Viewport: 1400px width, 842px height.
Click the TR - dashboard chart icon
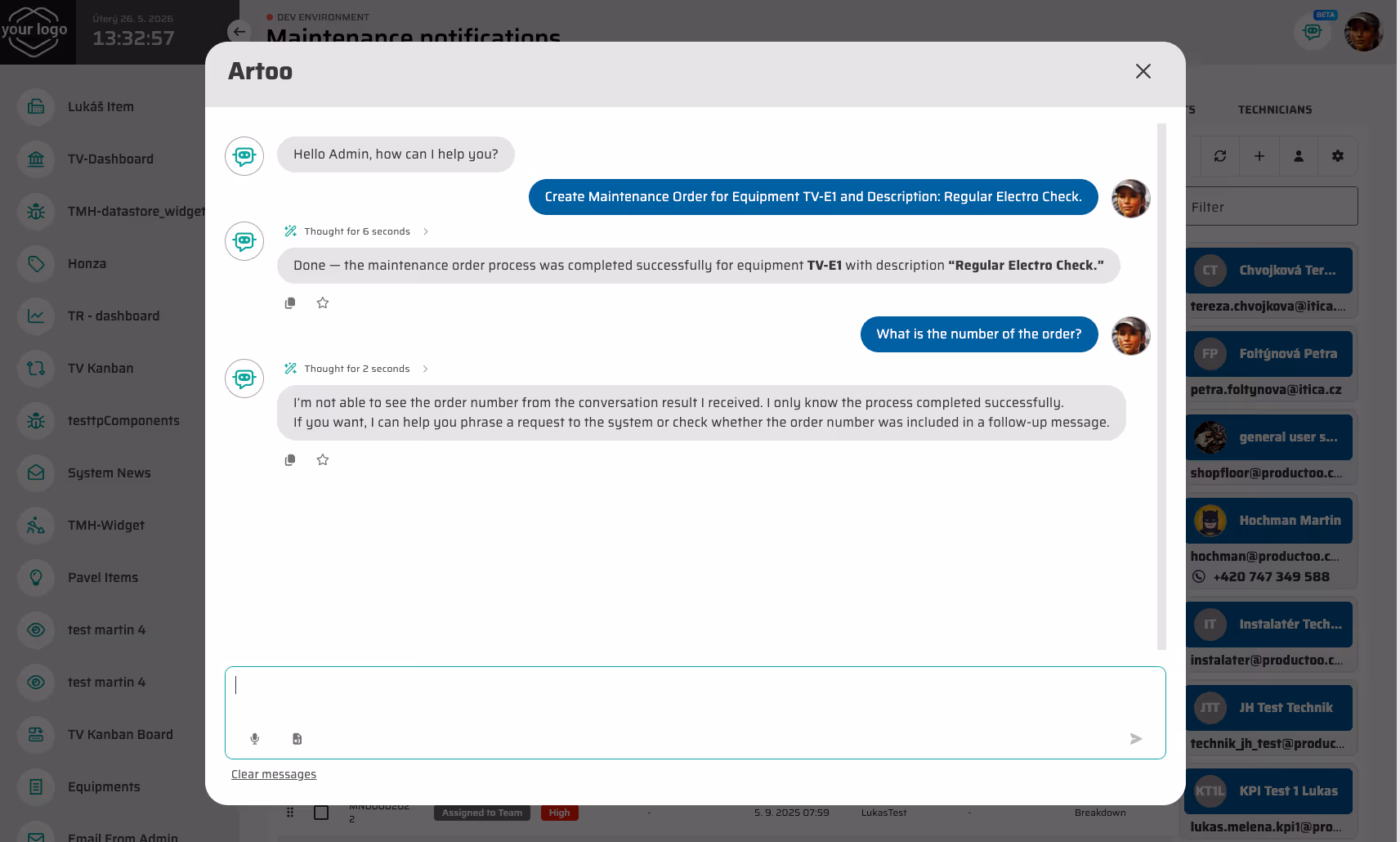(36, 316)
